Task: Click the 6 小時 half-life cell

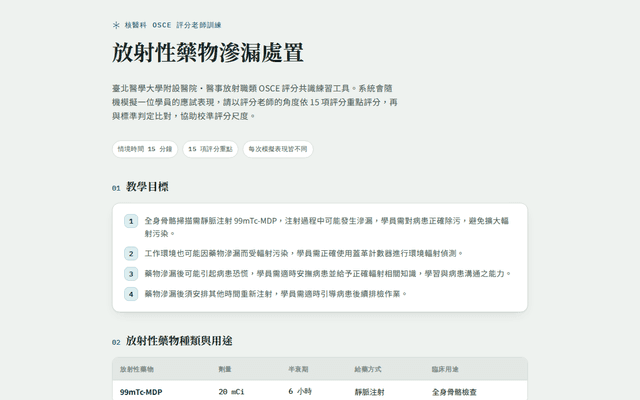Action: pos(300,391)
